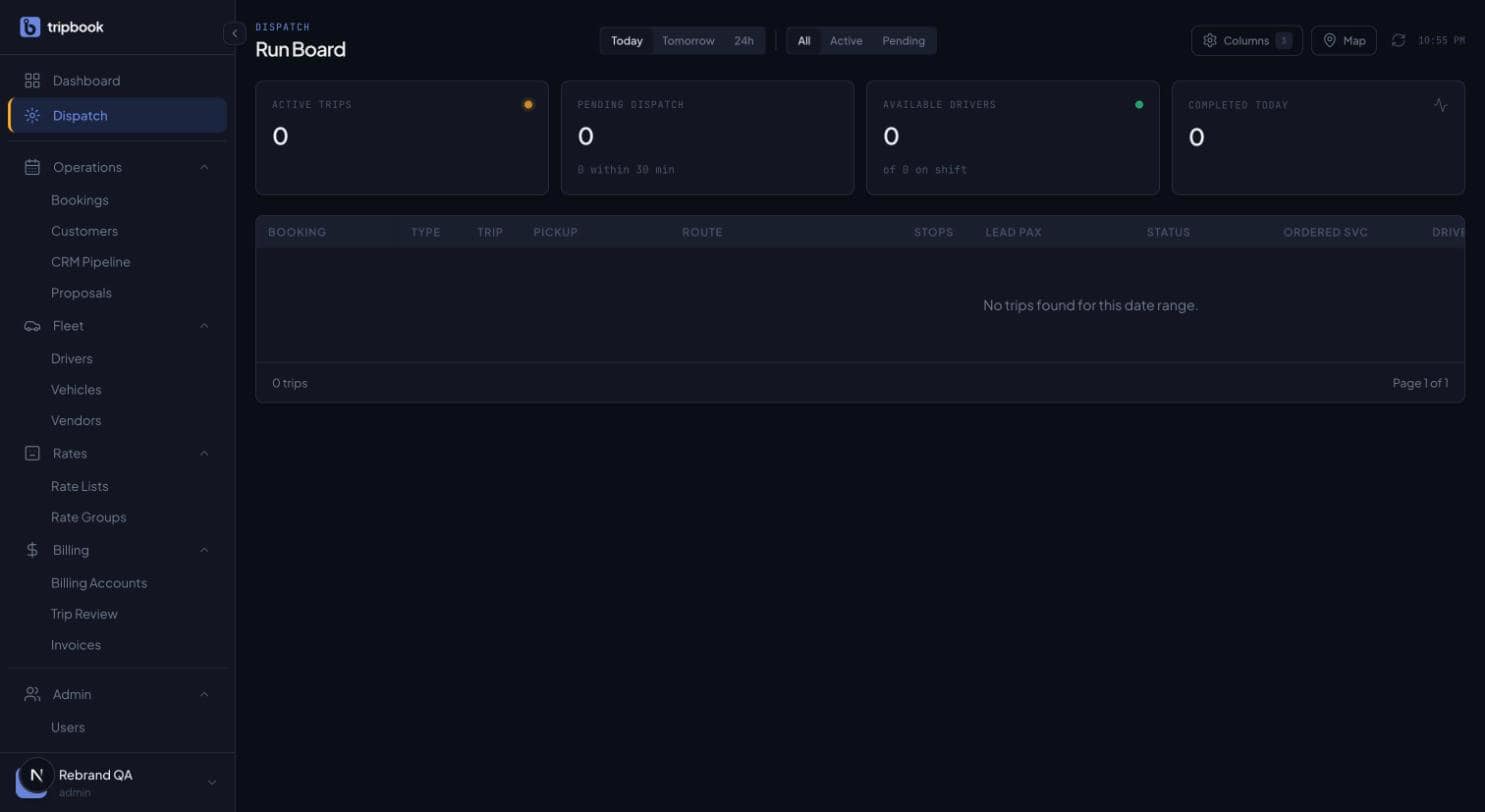Refresh the run board with the refresh icon
Image resolution: width=1485 pixels, height=812 pixels.
(x=1398, y=40)
